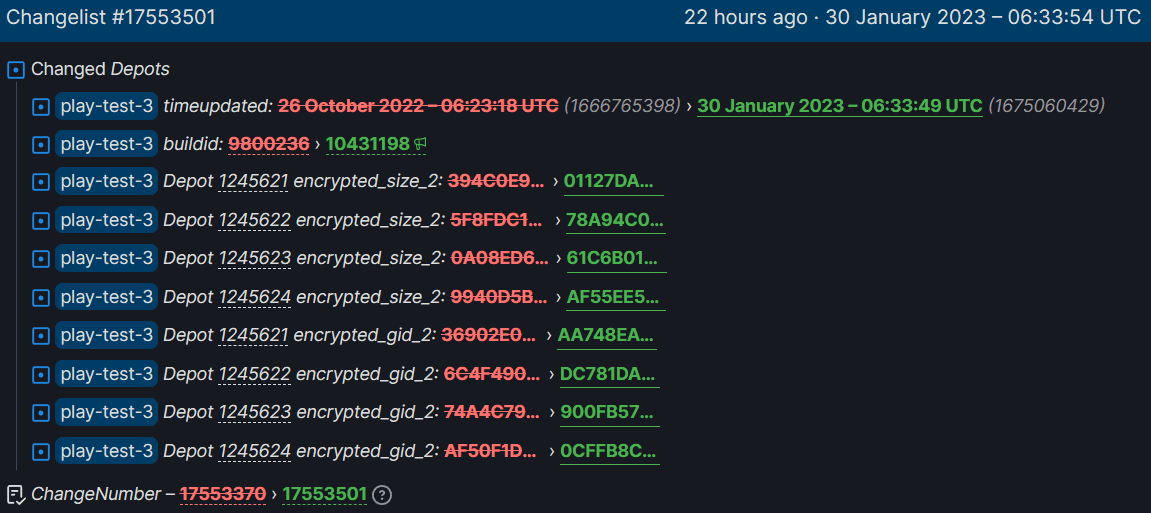Click the megaphone icon next to buildid 10431198
Image resolution: width=1151 pixels, height=513 pixels.
420,145
